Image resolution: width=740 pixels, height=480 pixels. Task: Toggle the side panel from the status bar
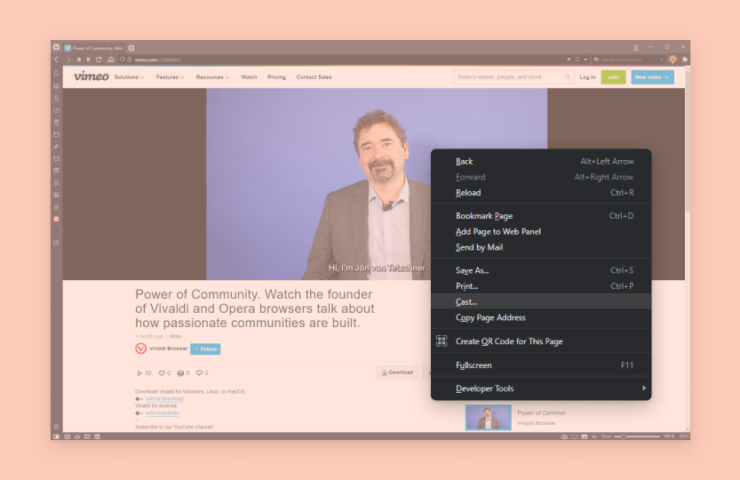[x=56, y=437]
